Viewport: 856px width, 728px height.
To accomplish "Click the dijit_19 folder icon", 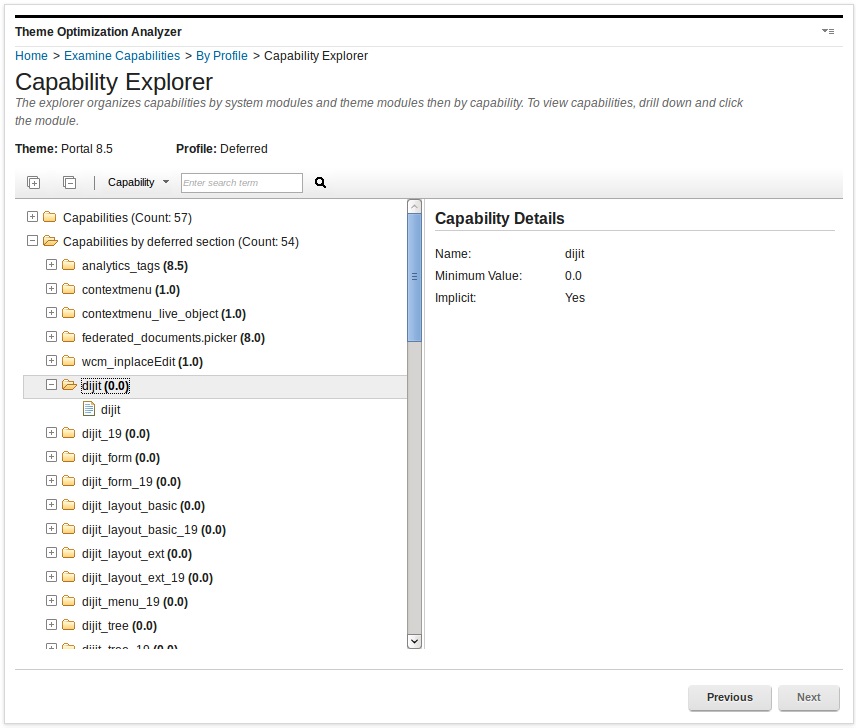I will pos(69,433).
